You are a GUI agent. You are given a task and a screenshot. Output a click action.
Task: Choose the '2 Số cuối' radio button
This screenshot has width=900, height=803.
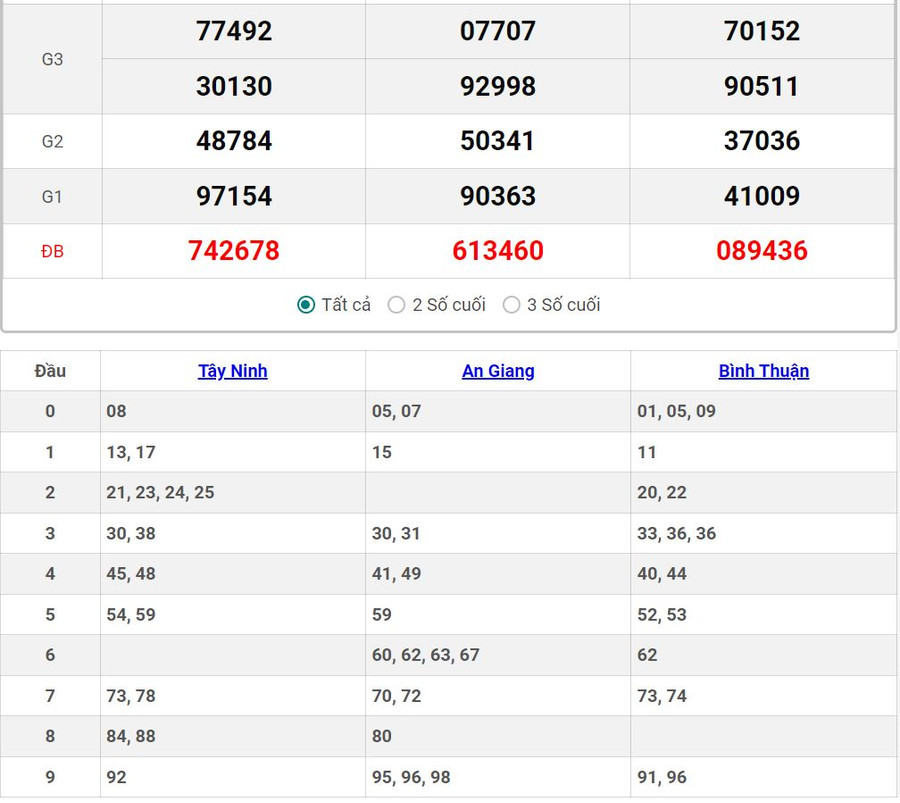[x=397, y=305]
